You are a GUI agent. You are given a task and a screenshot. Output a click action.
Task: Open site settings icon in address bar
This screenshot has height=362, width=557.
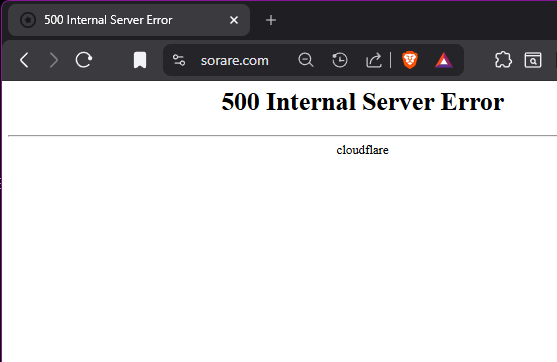pos(179,60)
